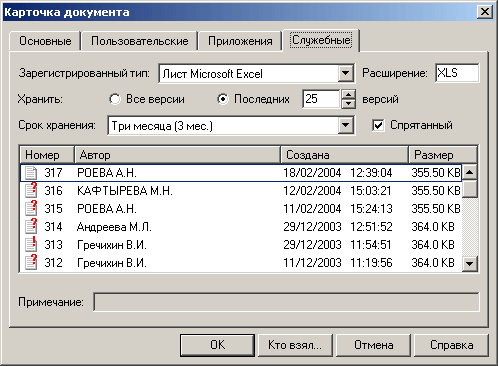Viewport: 498px width, 366px height.
Task: Click date '12/02/2004 15:03:21'
Action: coord(338,191)
